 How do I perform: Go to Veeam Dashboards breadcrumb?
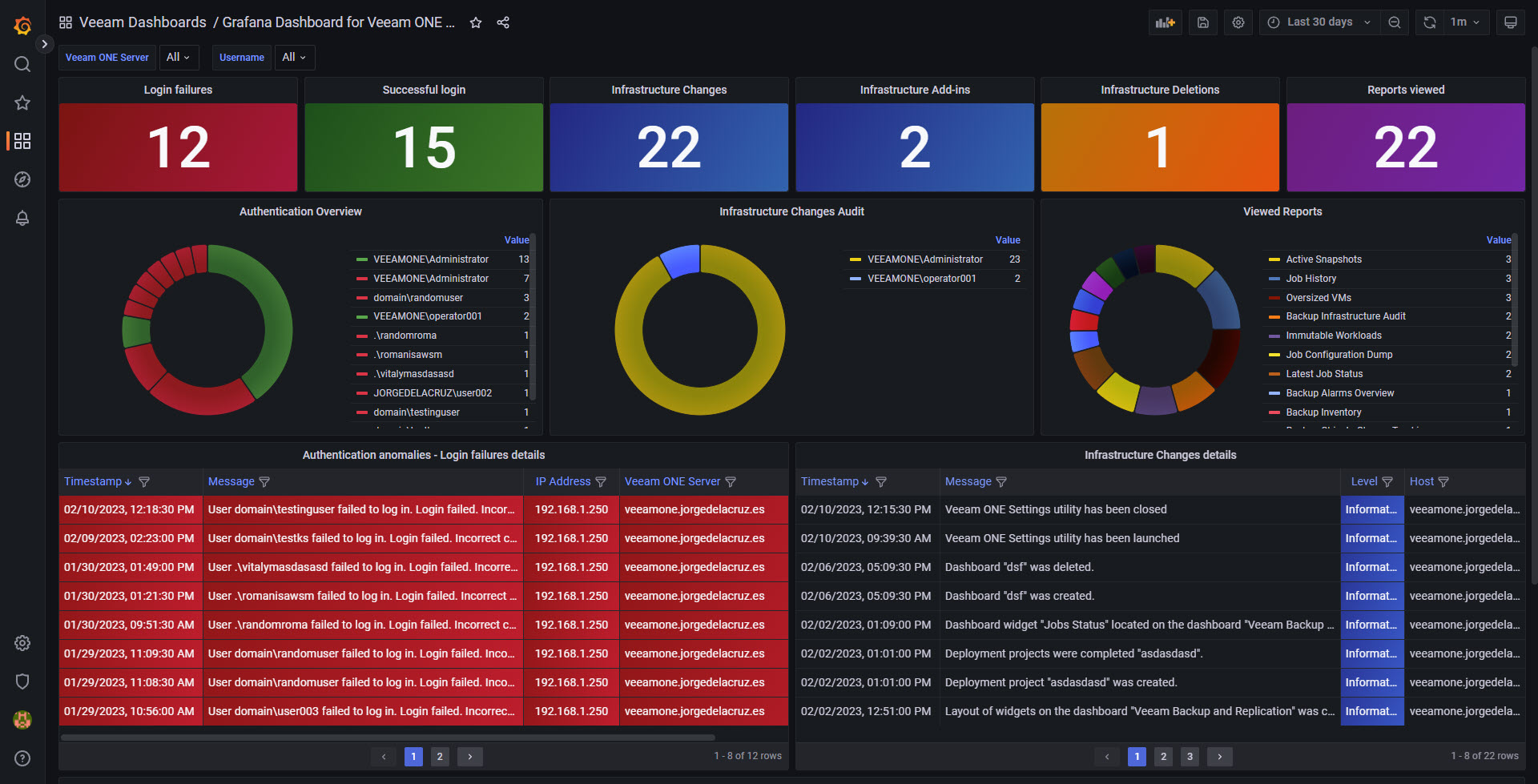click(143, 22)
